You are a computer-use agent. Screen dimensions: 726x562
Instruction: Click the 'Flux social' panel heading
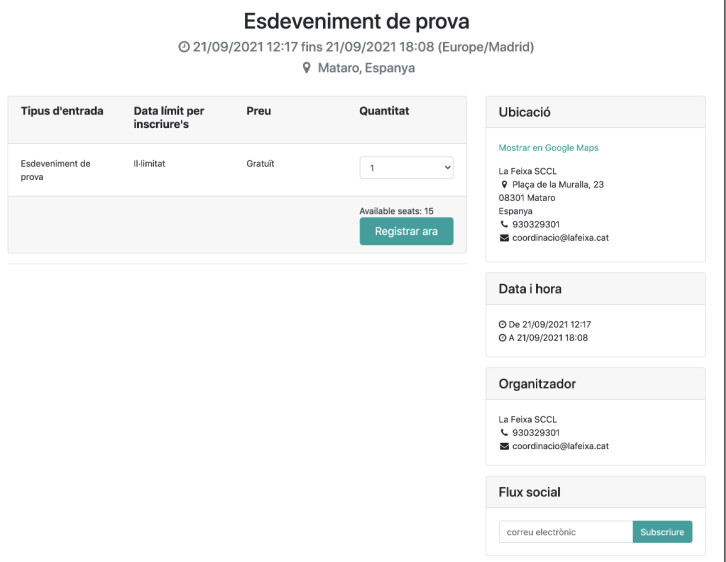529,492
